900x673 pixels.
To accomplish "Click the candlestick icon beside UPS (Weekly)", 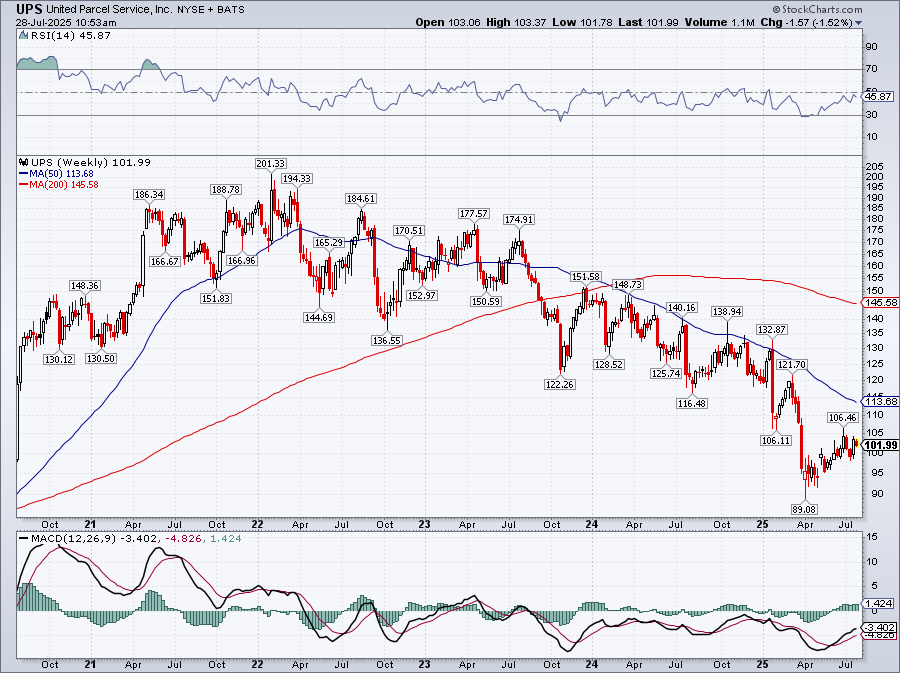I will (x=24, y=162).
